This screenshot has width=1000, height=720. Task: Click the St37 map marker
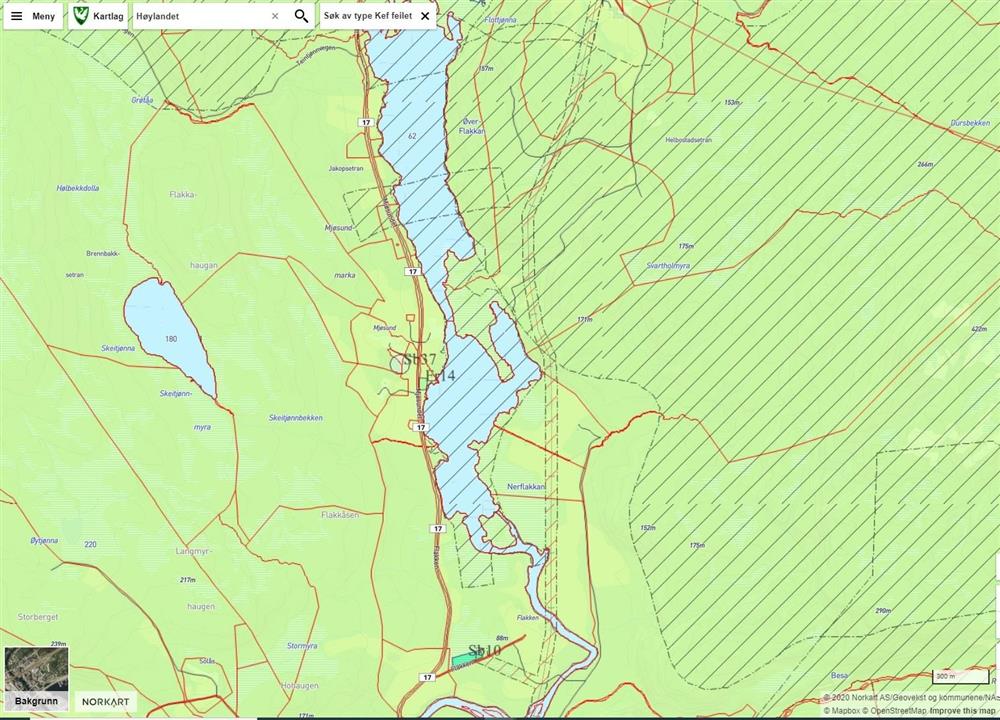click(x=418, y=360)
